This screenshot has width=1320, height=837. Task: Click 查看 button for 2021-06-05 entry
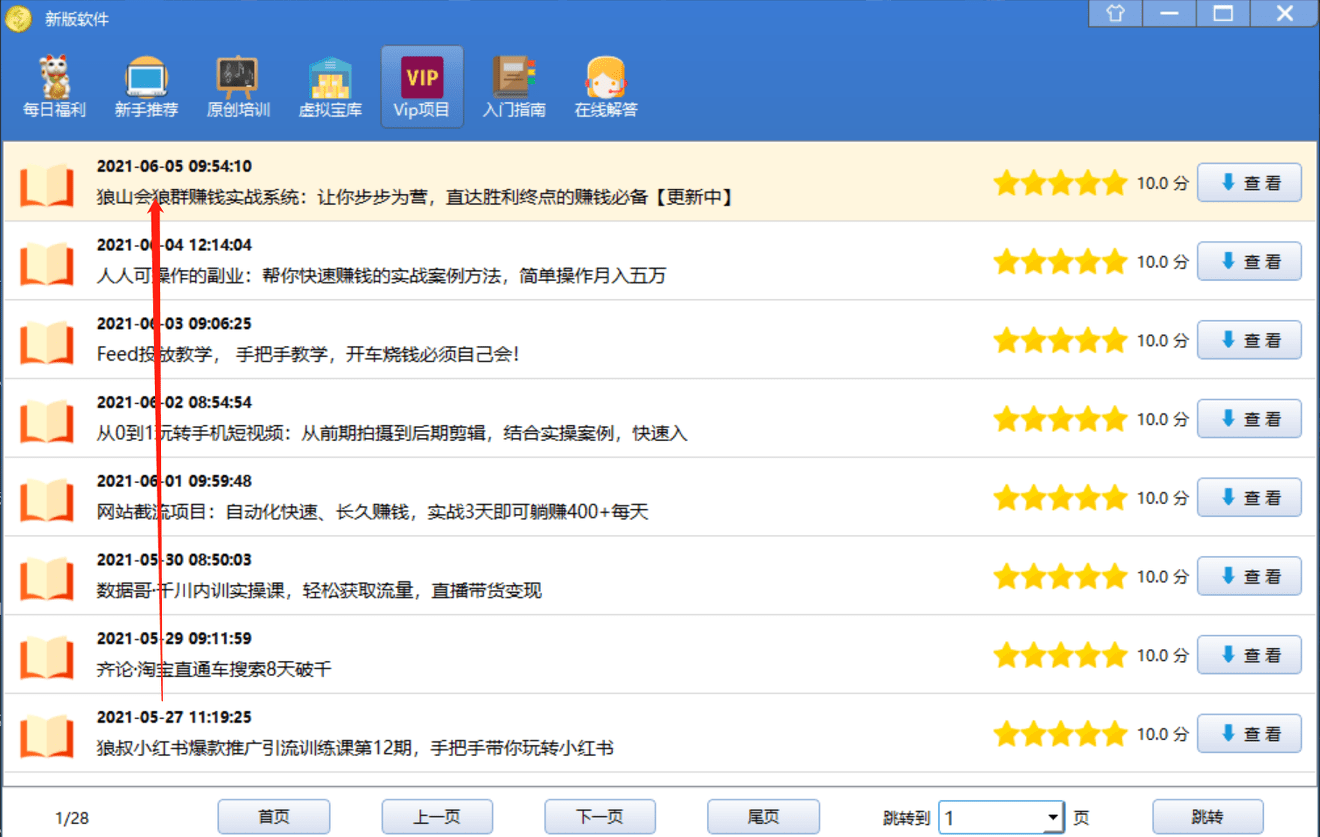[1249, 183]
